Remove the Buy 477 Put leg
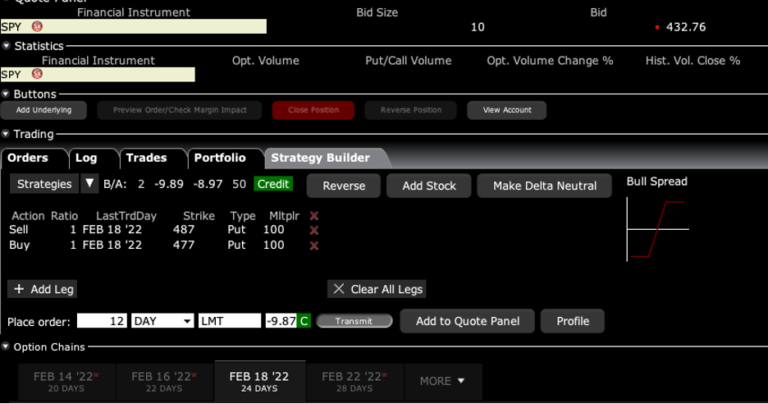768x404 pixels. pos(314,245)
